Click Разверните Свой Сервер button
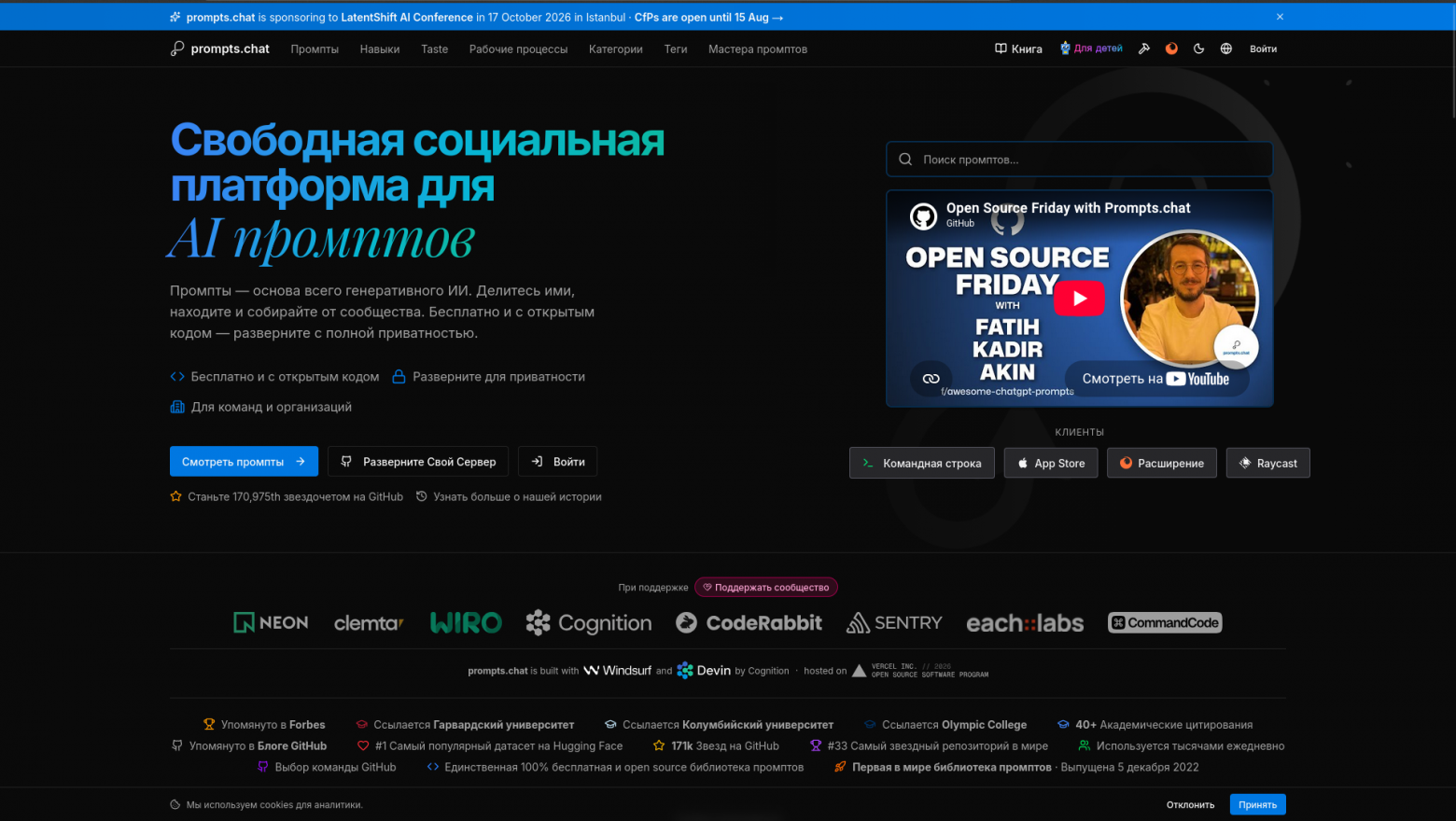Screen dimensions: 1456x821 418,462
